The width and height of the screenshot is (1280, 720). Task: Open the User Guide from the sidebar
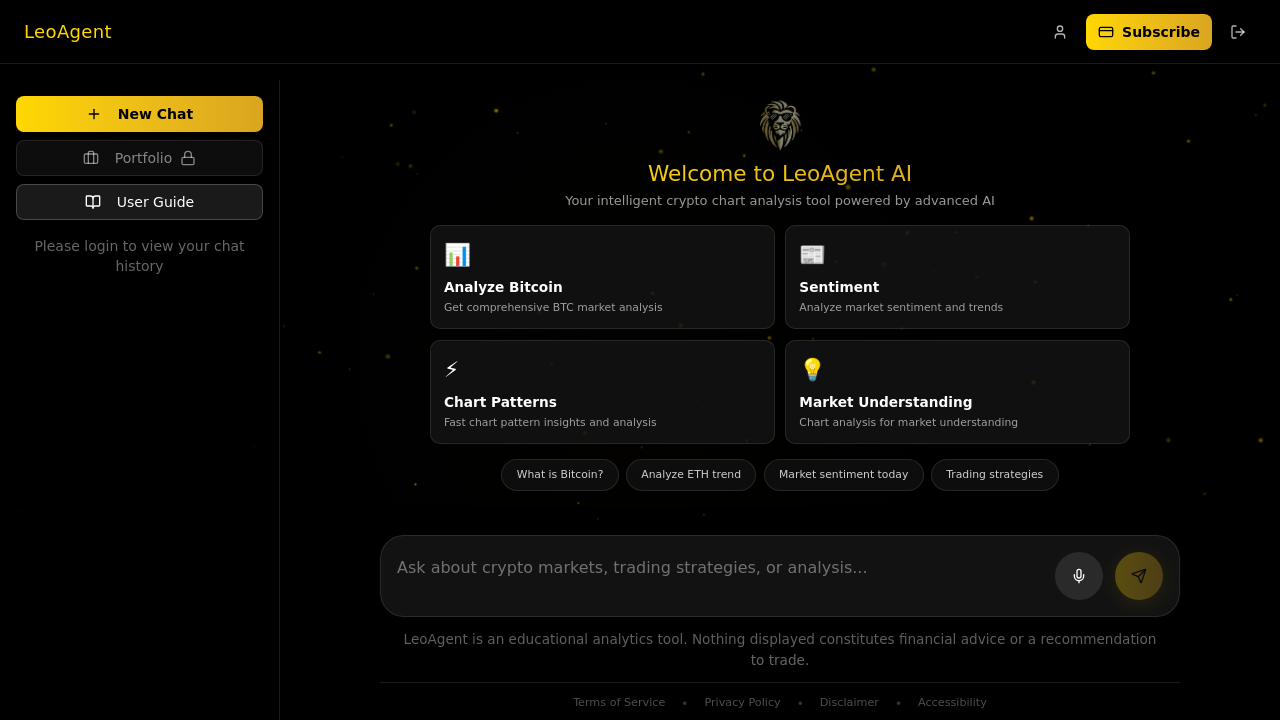[139, 202]
